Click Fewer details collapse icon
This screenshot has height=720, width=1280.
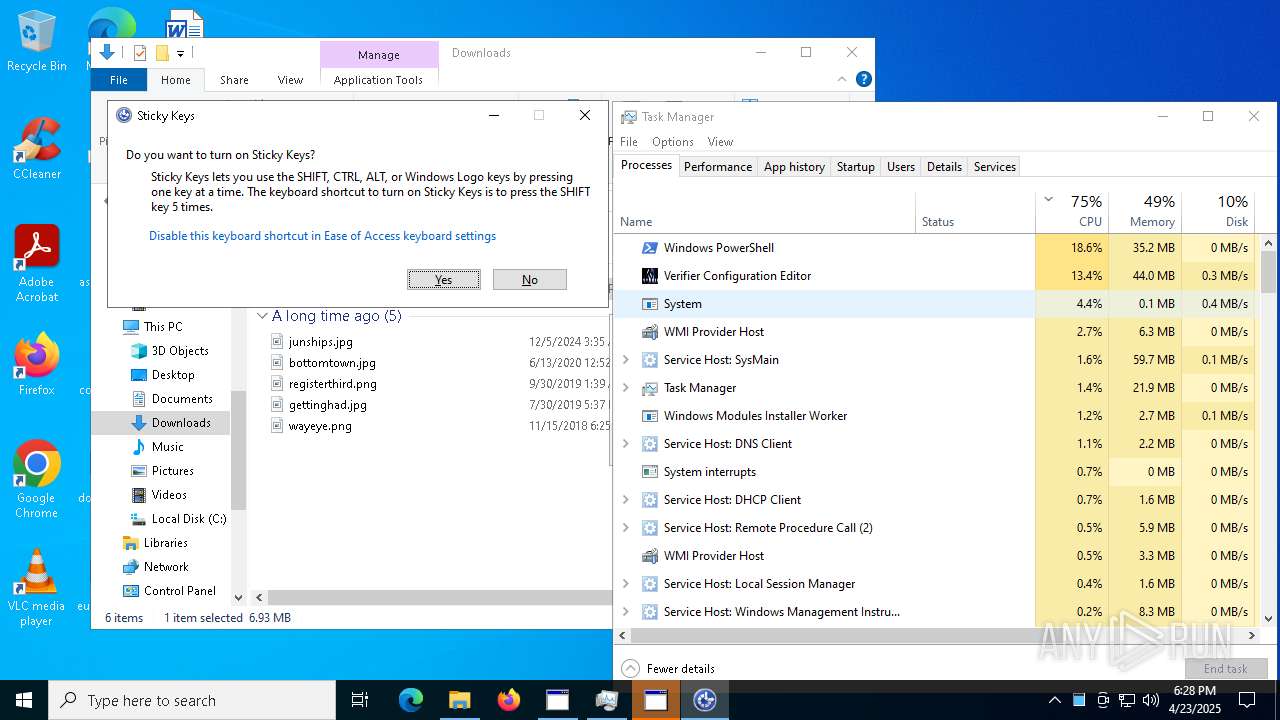(x=630, y=668)
